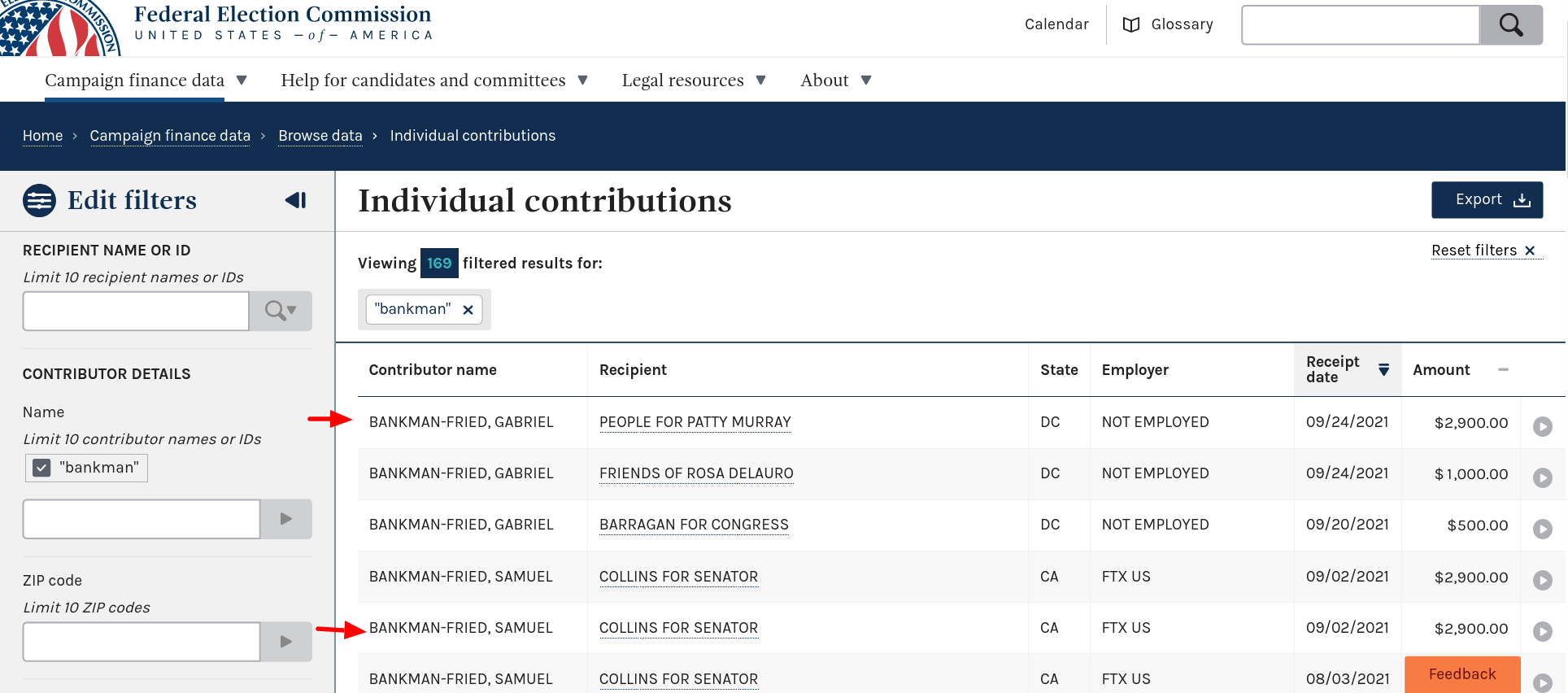Remove the "bankman" filter tag x
The height and width of the screenshot is (693, 1568).
[x=468, y=310]
